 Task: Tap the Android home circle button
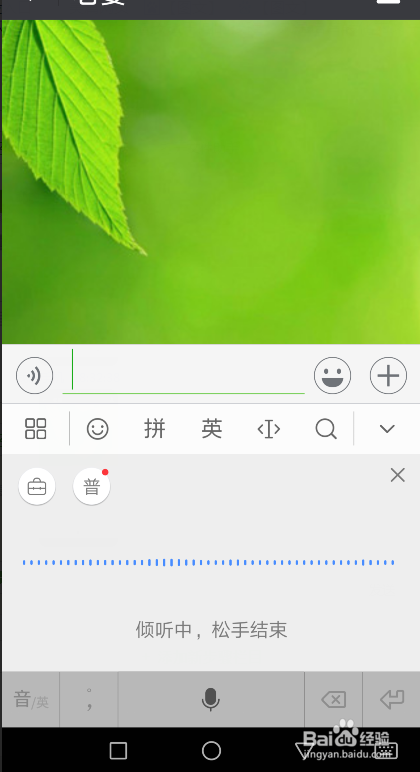(211, 751)
